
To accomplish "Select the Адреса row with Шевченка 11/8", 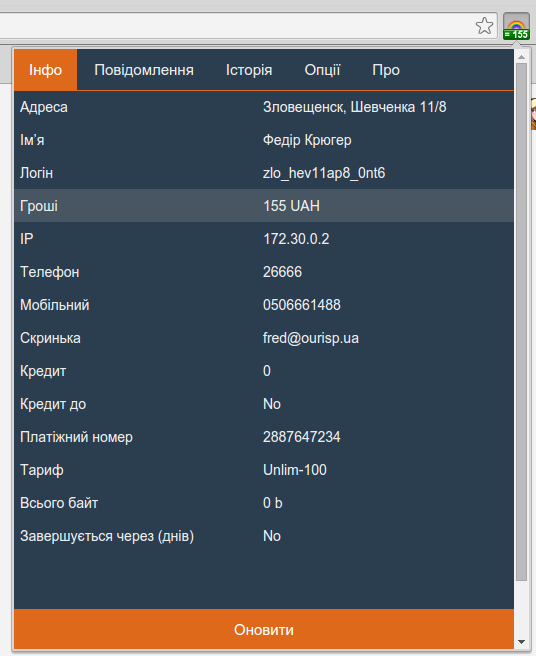I will 264,107.
